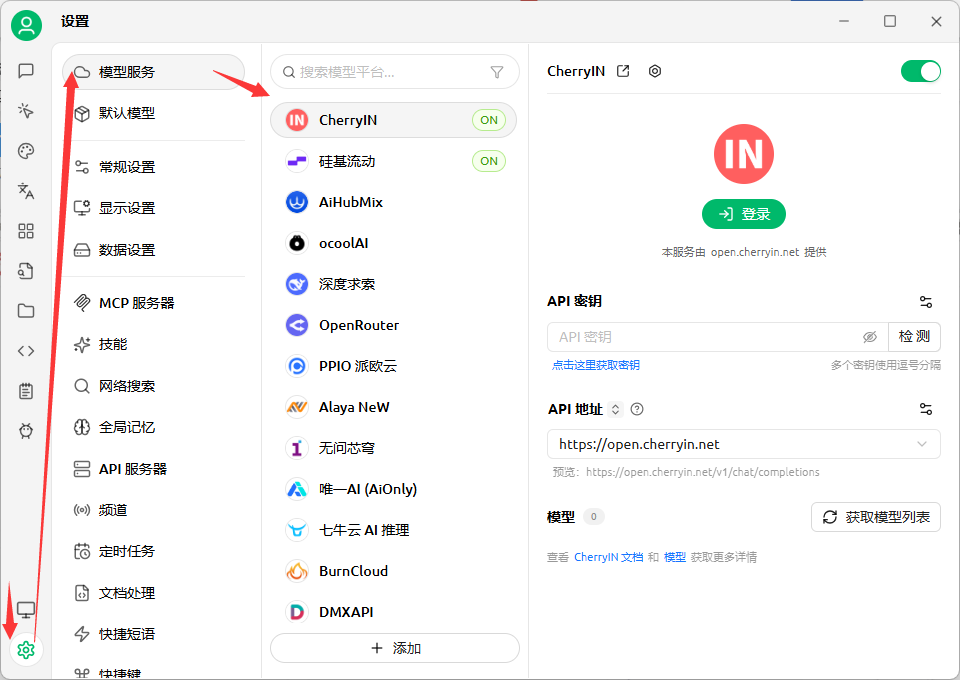Open the notes clipboard sidebar icon
Image resolution: width=960 pixels, height=680 pixels.
click(x=26, y=391)
